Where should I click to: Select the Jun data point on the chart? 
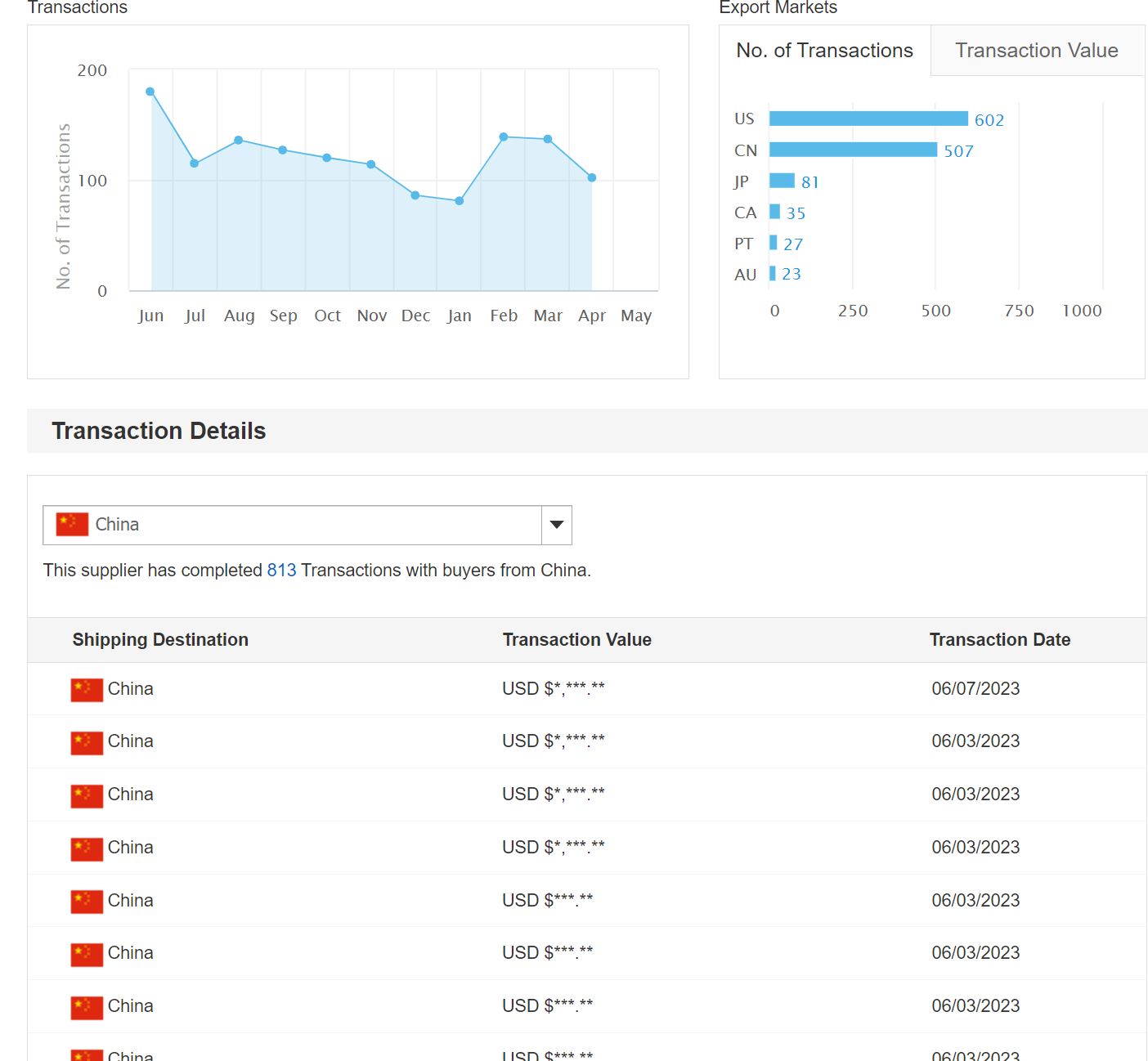pyautogui.click(x=150, y=92)
